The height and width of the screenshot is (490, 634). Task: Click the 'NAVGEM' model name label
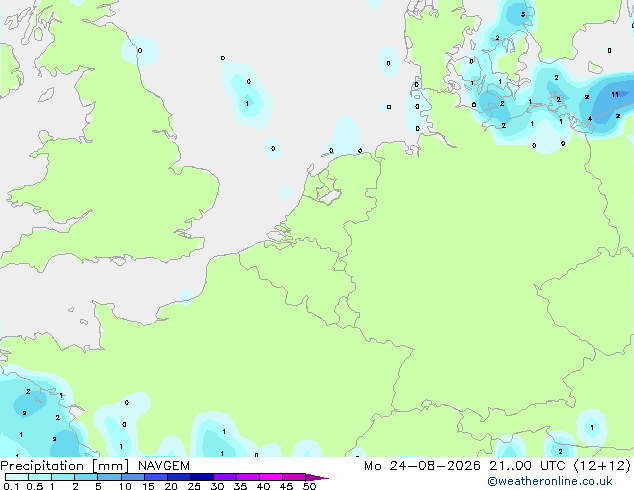point(164,466)
